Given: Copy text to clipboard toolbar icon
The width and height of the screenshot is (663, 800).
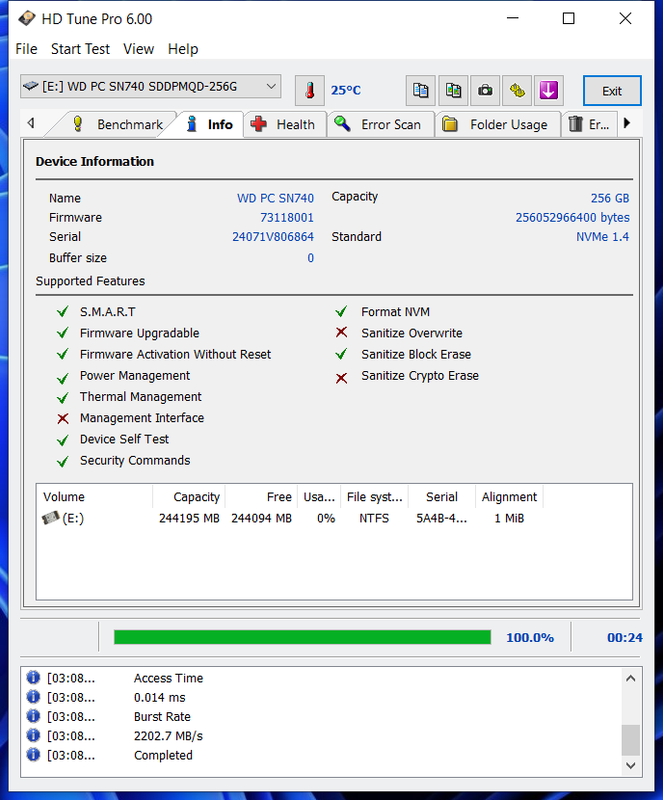Looking at the screenshot, I should click(421, 90).
